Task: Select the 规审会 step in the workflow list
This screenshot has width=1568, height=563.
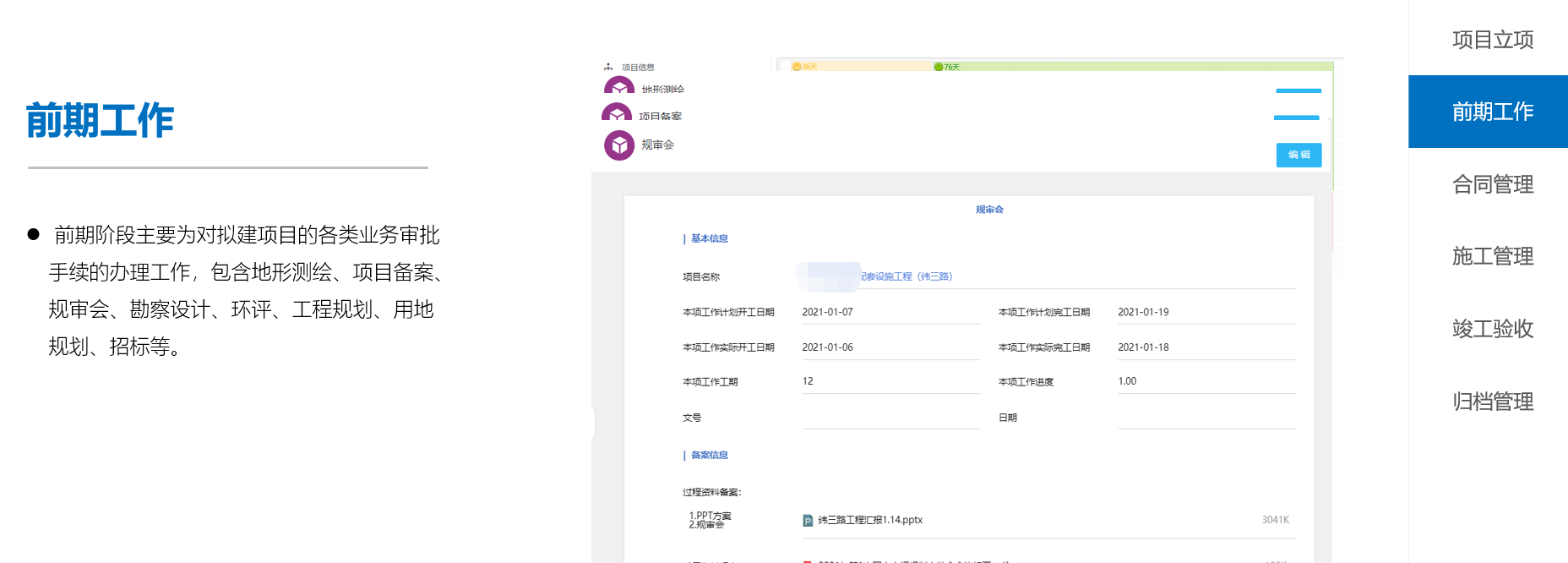Action: coord(657,145)
